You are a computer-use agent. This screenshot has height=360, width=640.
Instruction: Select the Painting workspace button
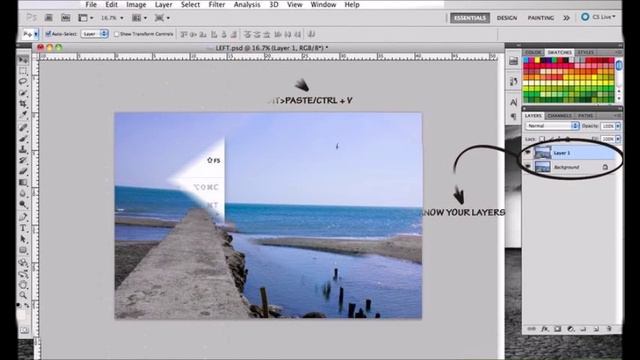540,18
